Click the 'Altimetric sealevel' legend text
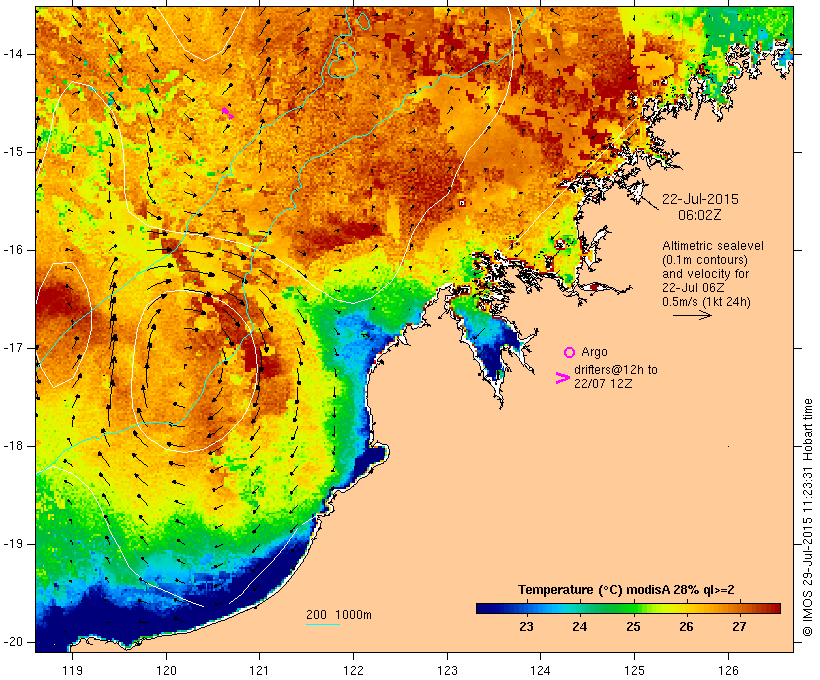This screenshot has width=820, height=680. (713, 246)
